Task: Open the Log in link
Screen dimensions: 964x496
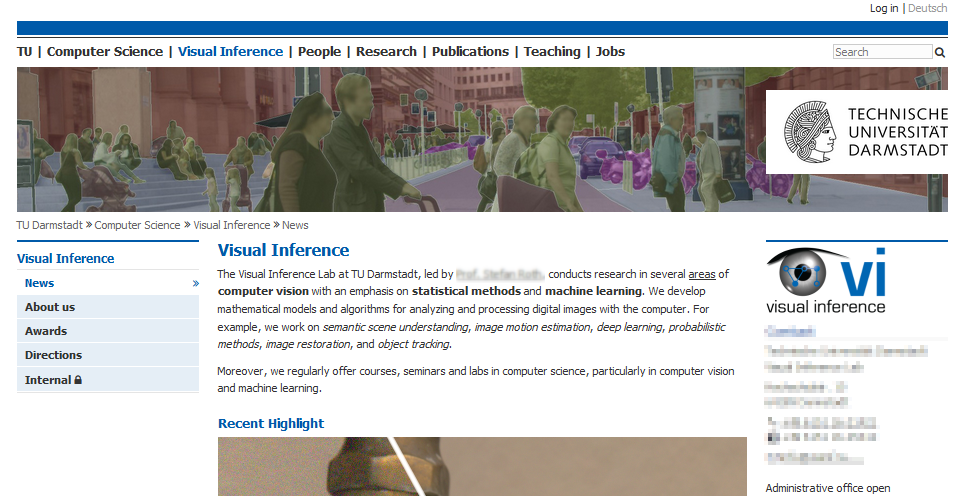Action: [883, 8]
